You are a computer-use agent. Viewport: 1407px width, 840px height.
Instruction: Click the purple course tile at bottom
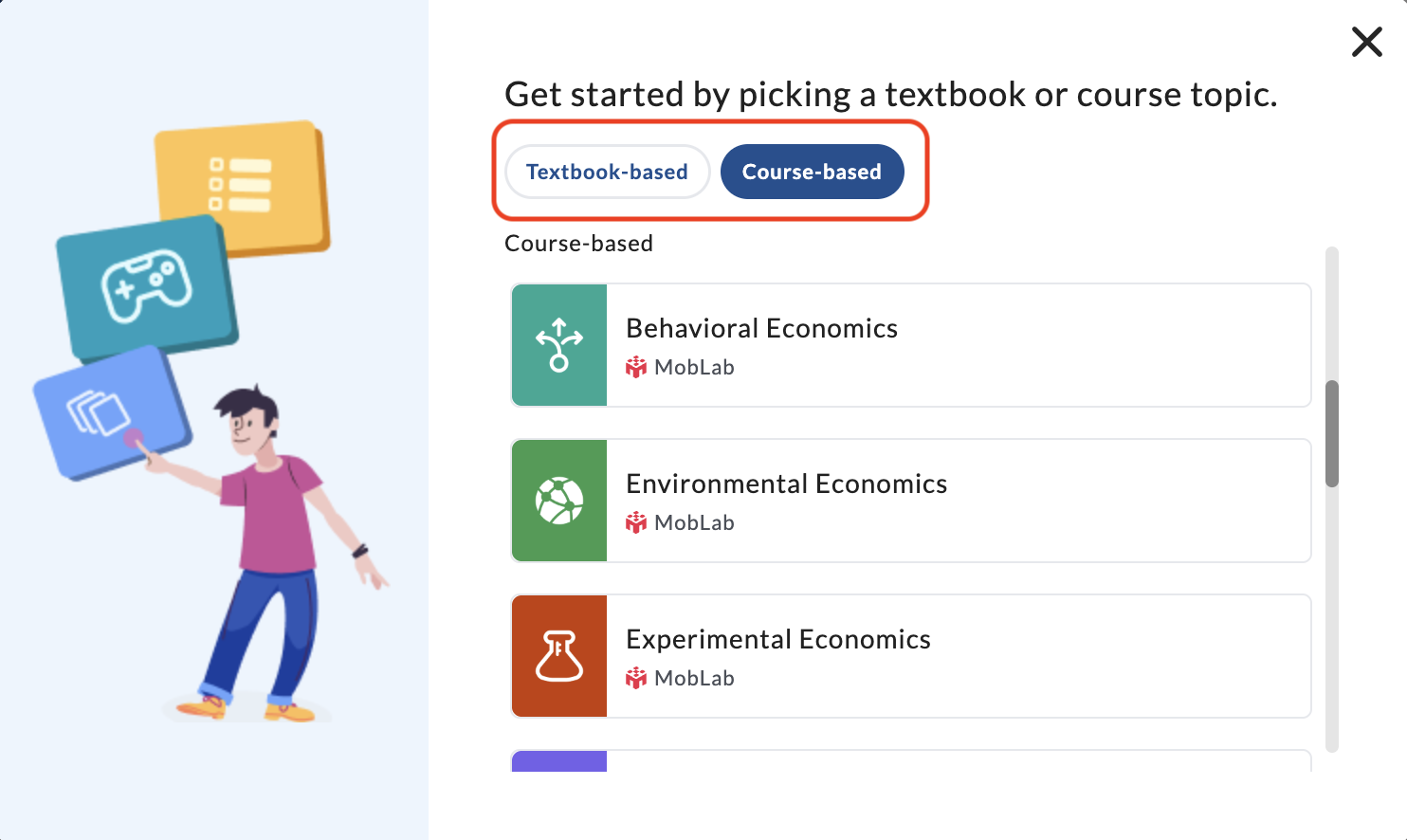pyautogui.click(x=559, y=761)
